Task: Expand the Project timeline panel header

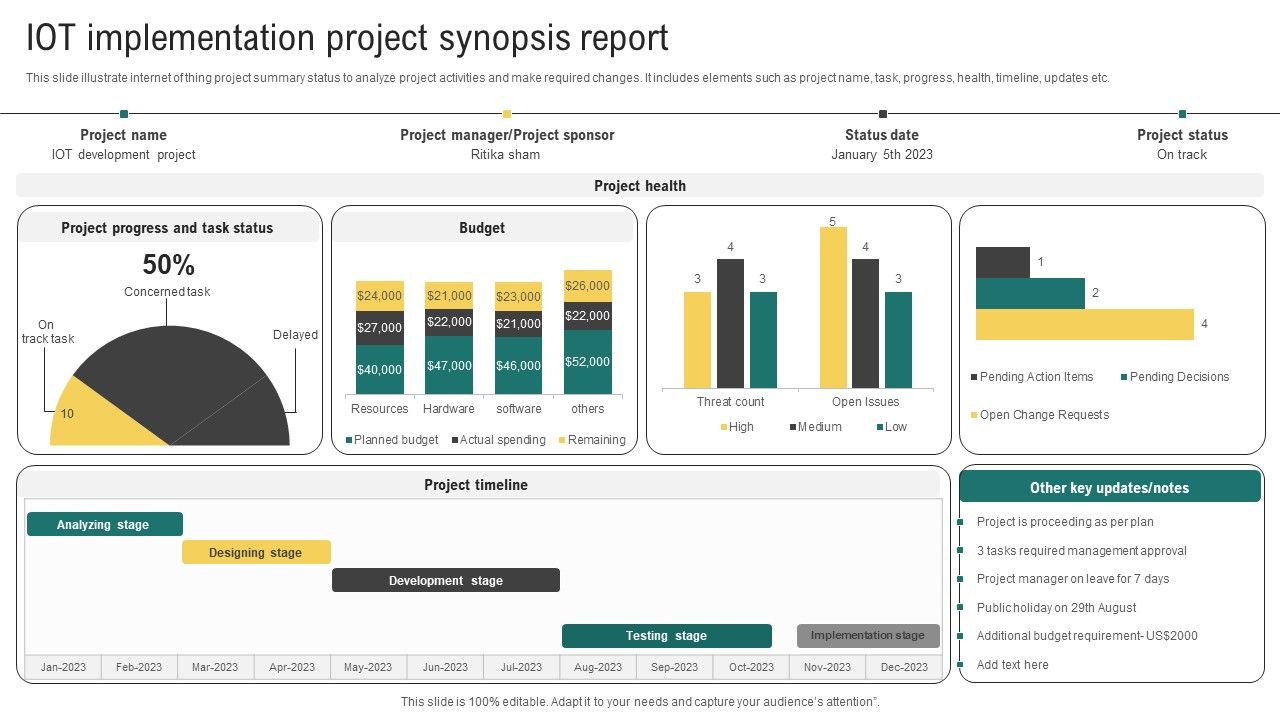Action: click(476, 485)
